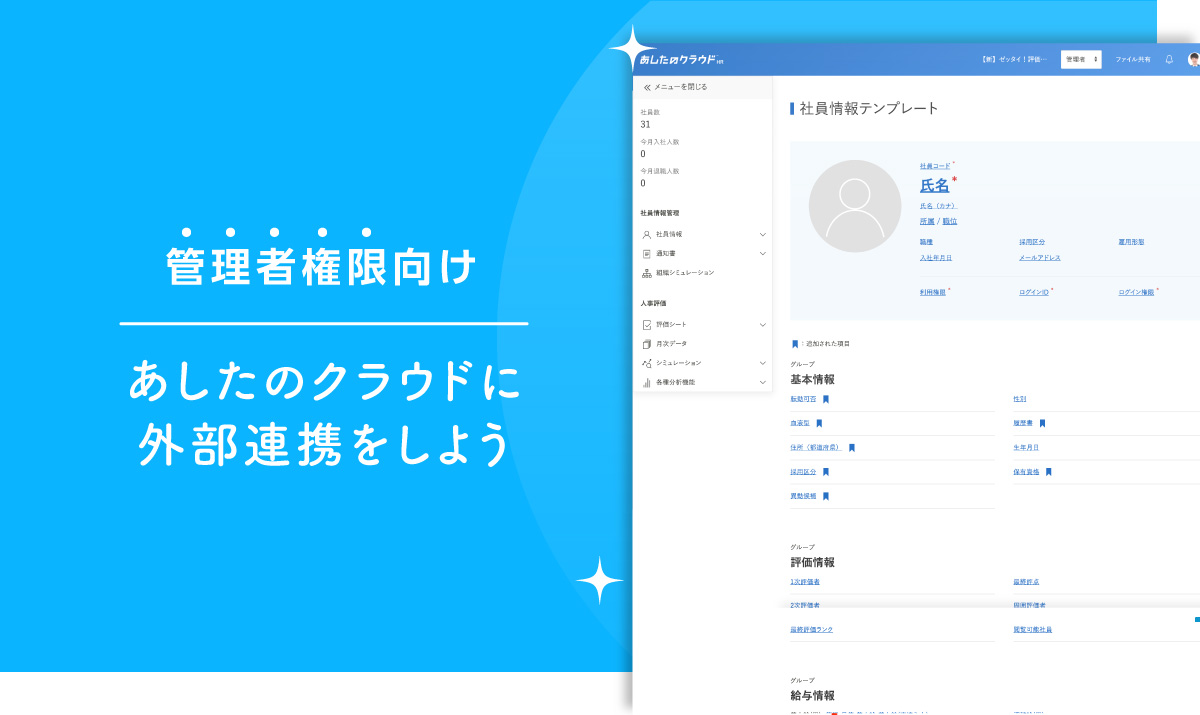
Task: Click the 最終評点 item link
Action: [x=1026, y=582]
